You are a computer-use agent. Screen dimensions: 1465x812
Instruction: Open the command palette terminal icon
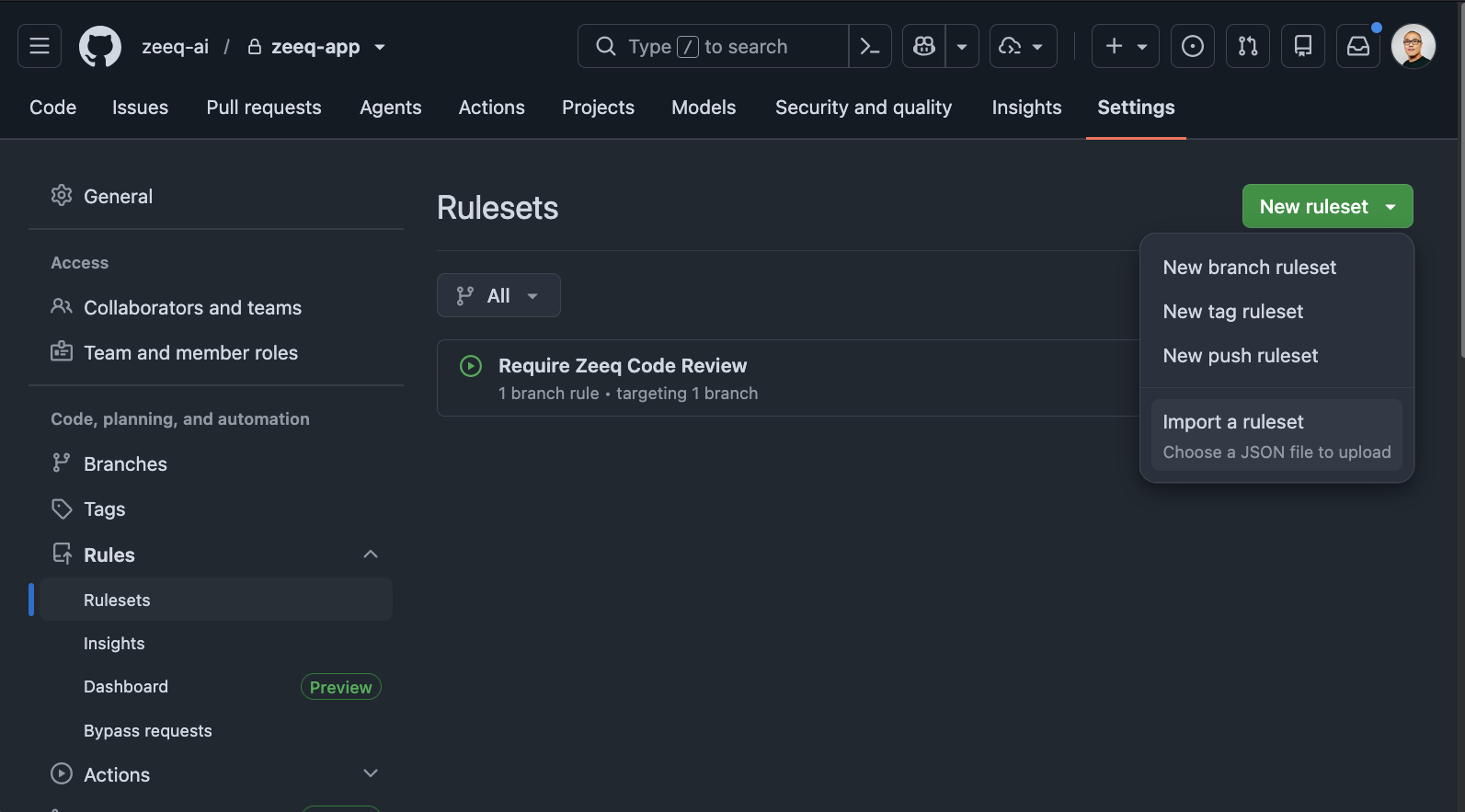tap(870, 46)
